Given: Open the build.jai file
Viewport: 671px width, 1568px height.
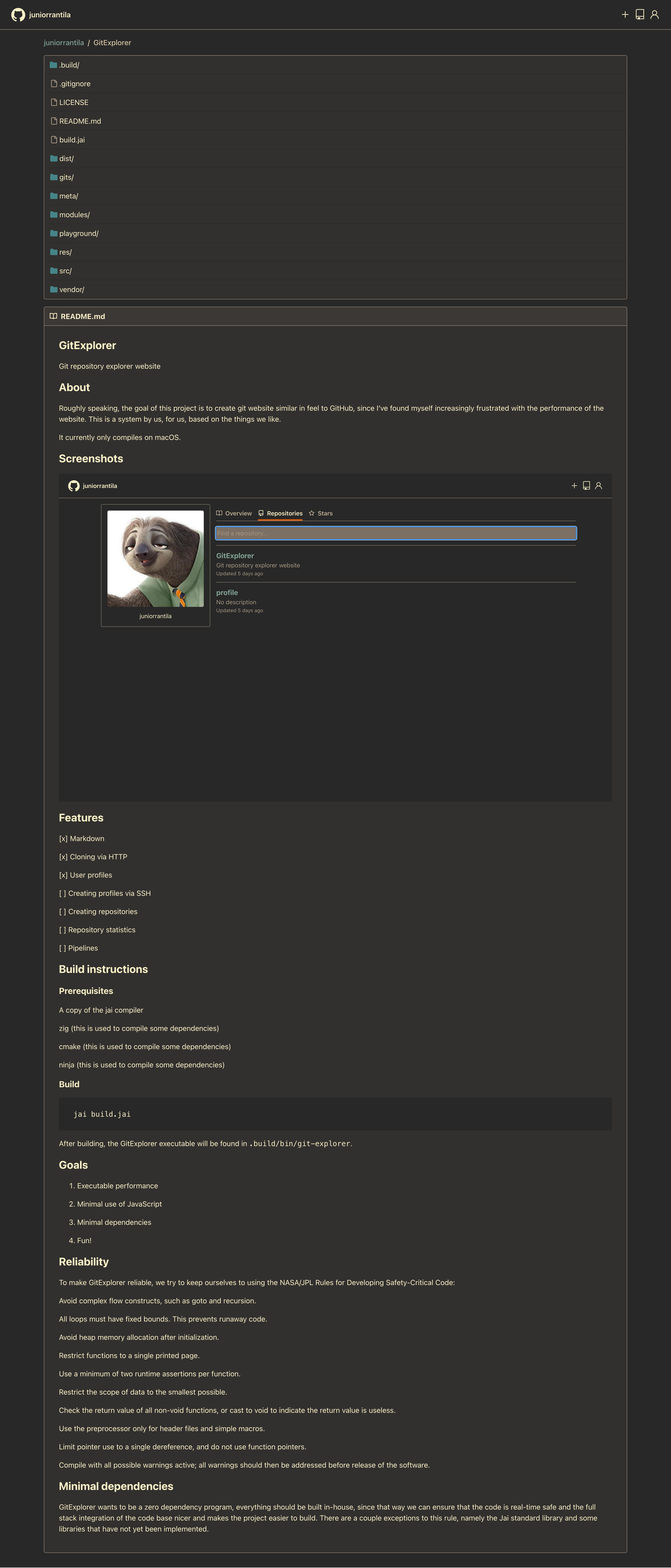Looking at the screenshot, I should point(72,140).
